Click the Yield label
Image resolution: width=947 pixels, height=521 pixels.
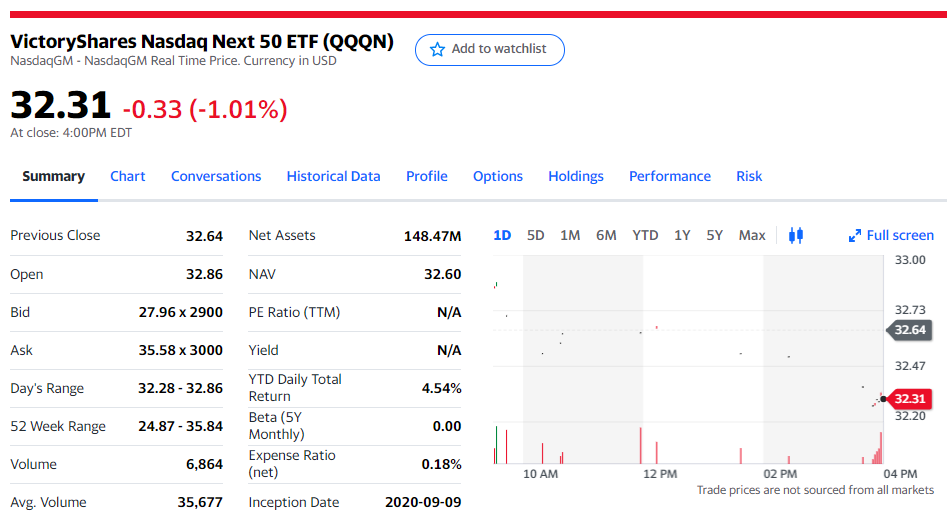[263, 350]
